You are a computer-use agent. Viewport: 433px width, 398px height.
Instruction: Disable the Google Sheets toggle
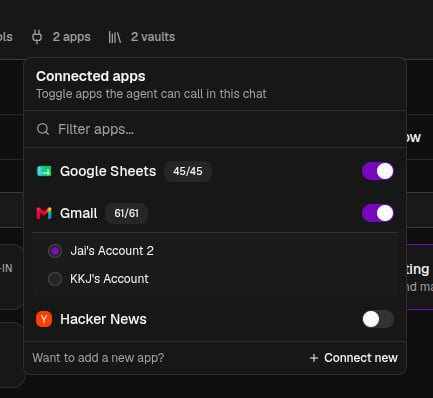pyautogui.click(x=378, y=171)
